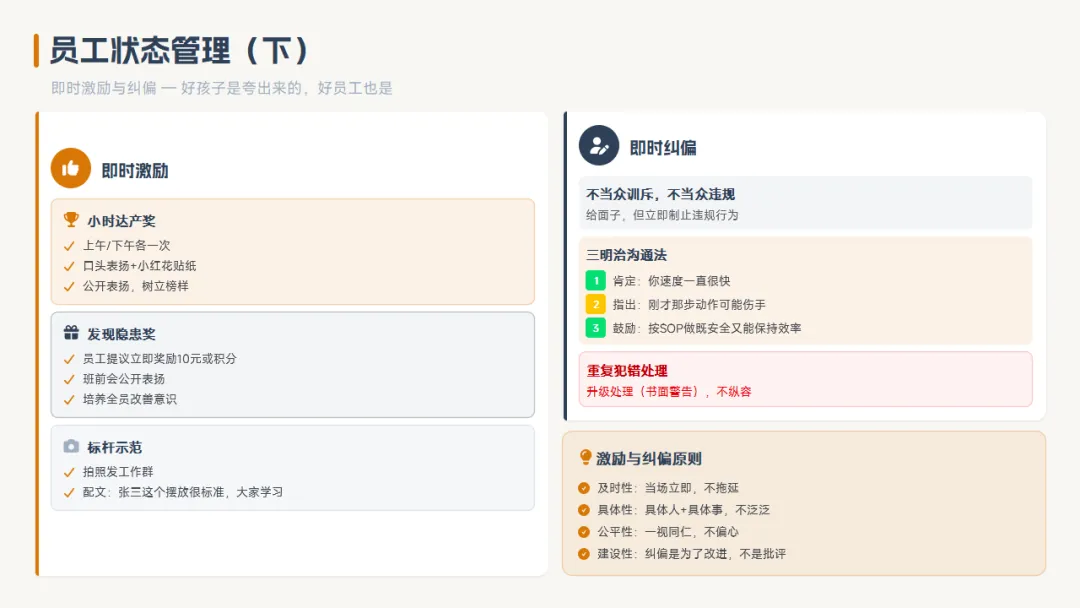The width and height of the screenshot is (1080, 608).
Task: Click the round check bullet beside 公平性
Action: [x=584, y=532]
